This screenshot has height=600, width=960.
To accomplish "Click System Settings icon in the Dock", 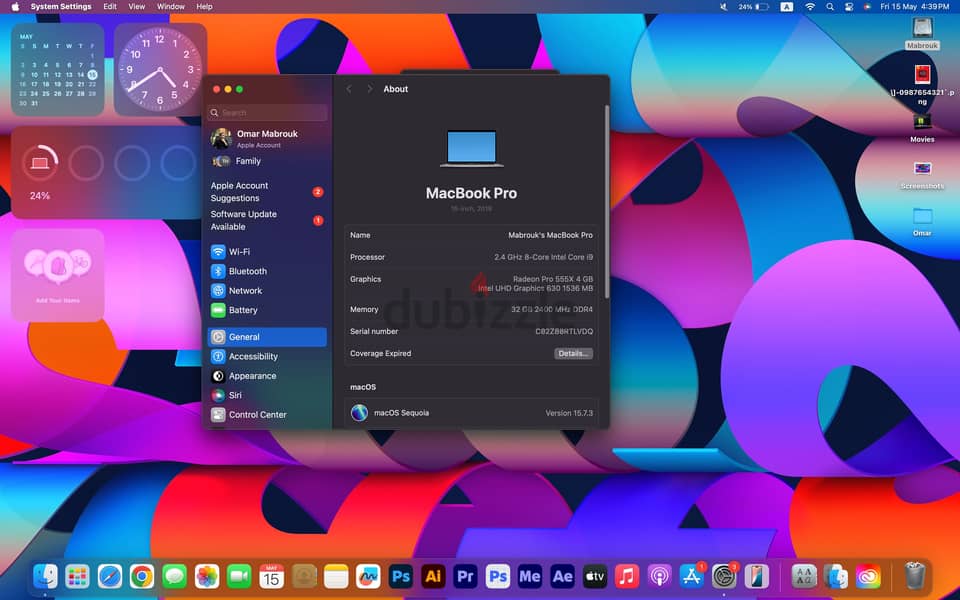I will tap(724, 576).
